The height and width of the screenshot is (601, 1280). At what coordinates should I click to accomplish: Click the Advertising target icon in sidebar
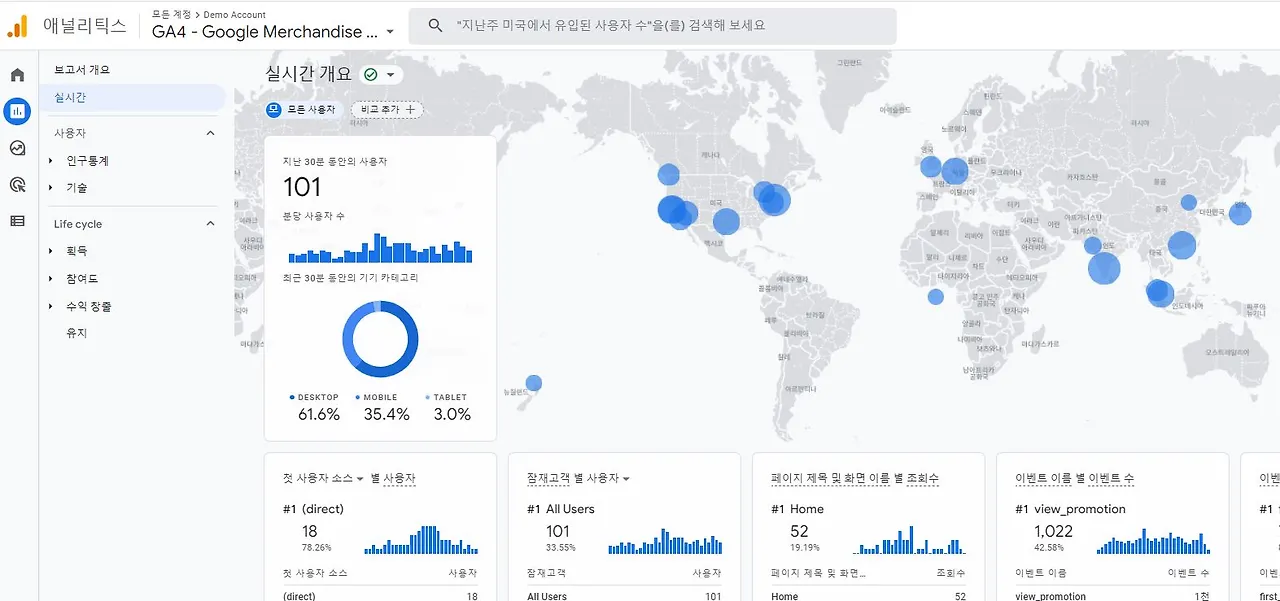[x=16, y=184]
